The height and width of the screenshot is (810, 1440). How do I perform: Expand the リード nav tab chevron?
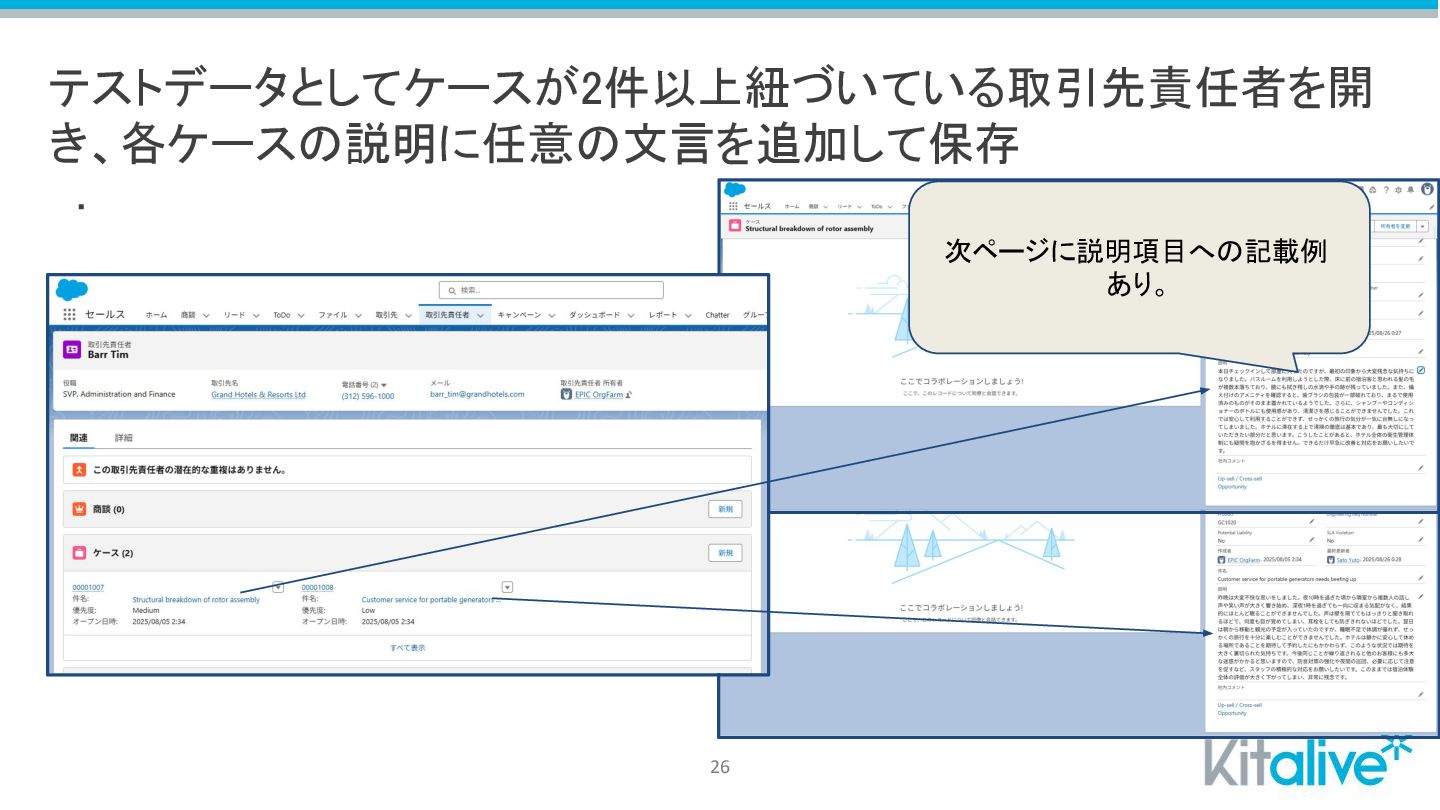[255, 315]
